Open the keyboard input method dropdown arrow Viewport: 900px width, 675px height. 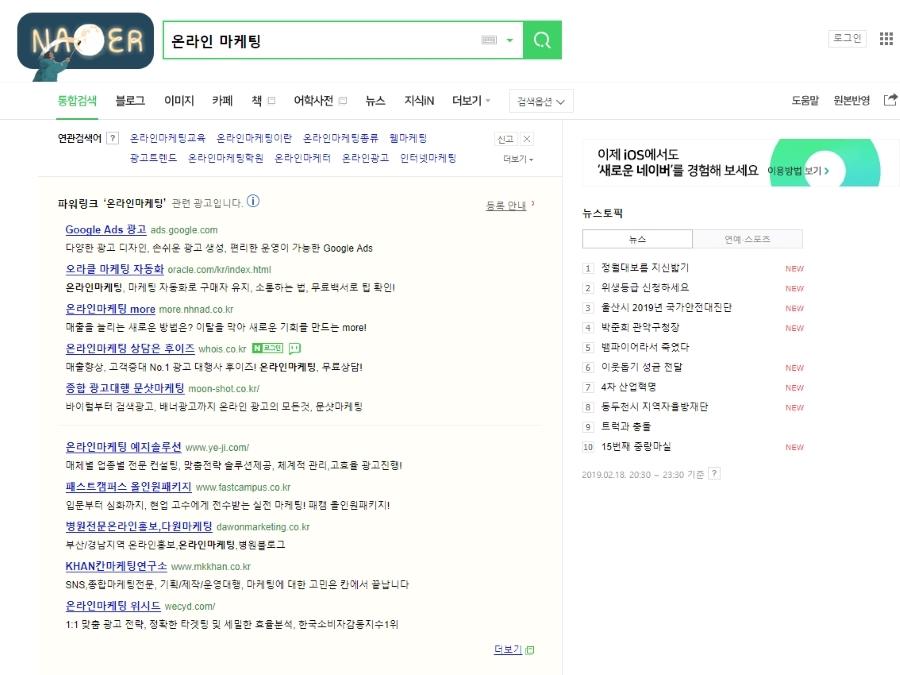pos(509,40)
